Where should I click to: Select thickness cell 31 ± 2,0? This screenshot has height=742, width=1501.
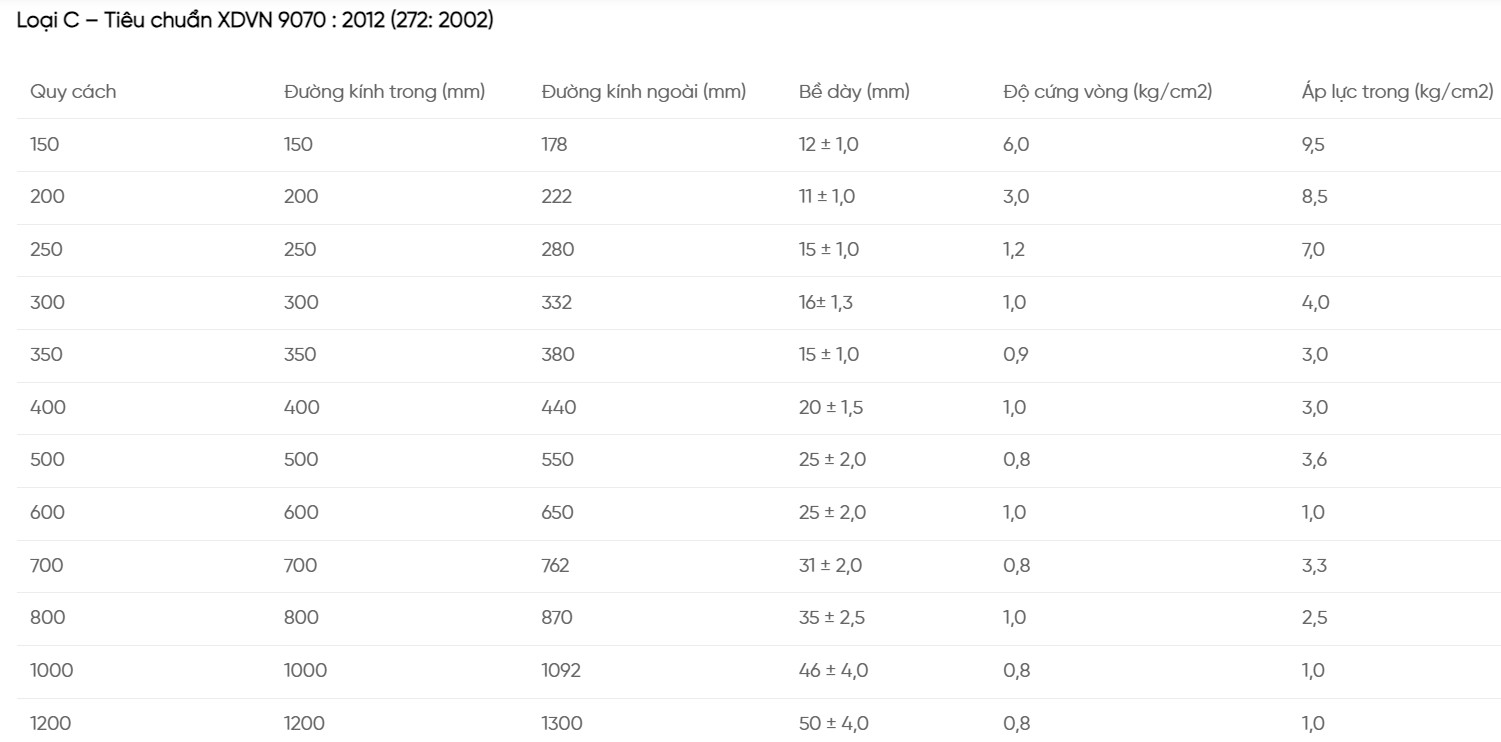[x=830, y=566]
